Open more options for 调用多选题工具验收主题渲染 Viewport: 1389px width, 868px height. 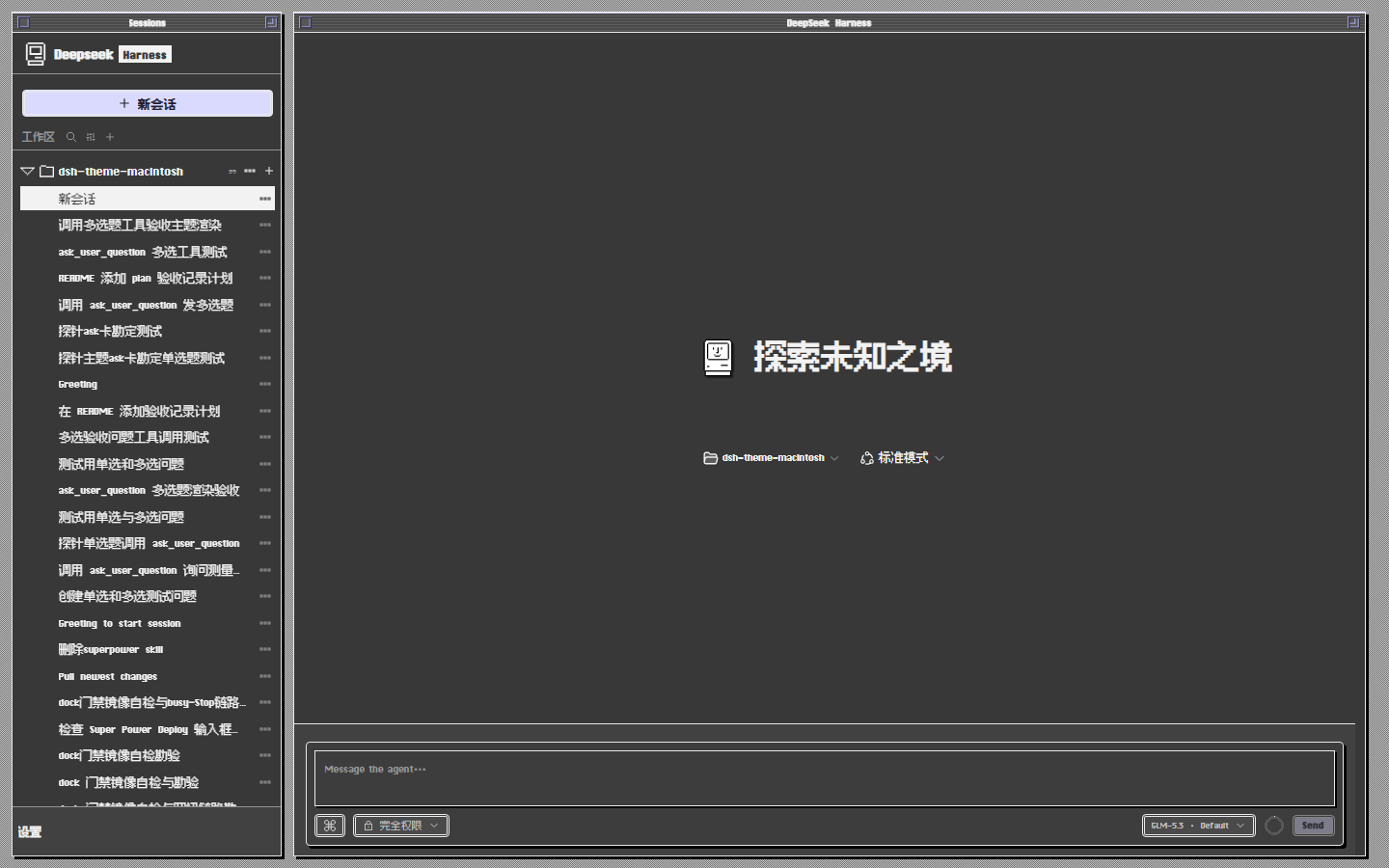pyautogui.click(x=265, y=225)
